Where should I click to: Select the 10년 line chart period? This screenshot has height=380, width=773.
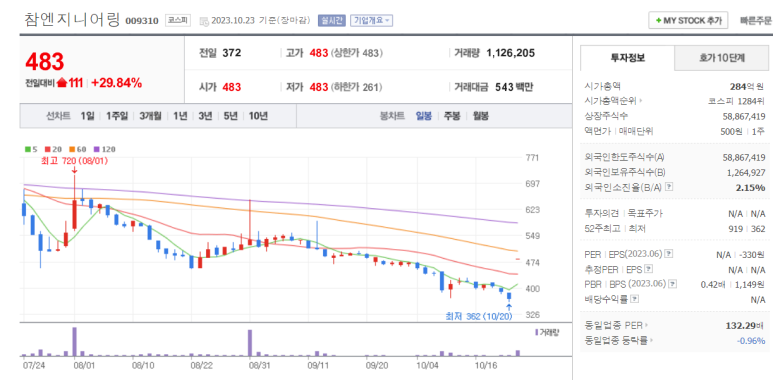pyautogui.click(x=258, y=116)
